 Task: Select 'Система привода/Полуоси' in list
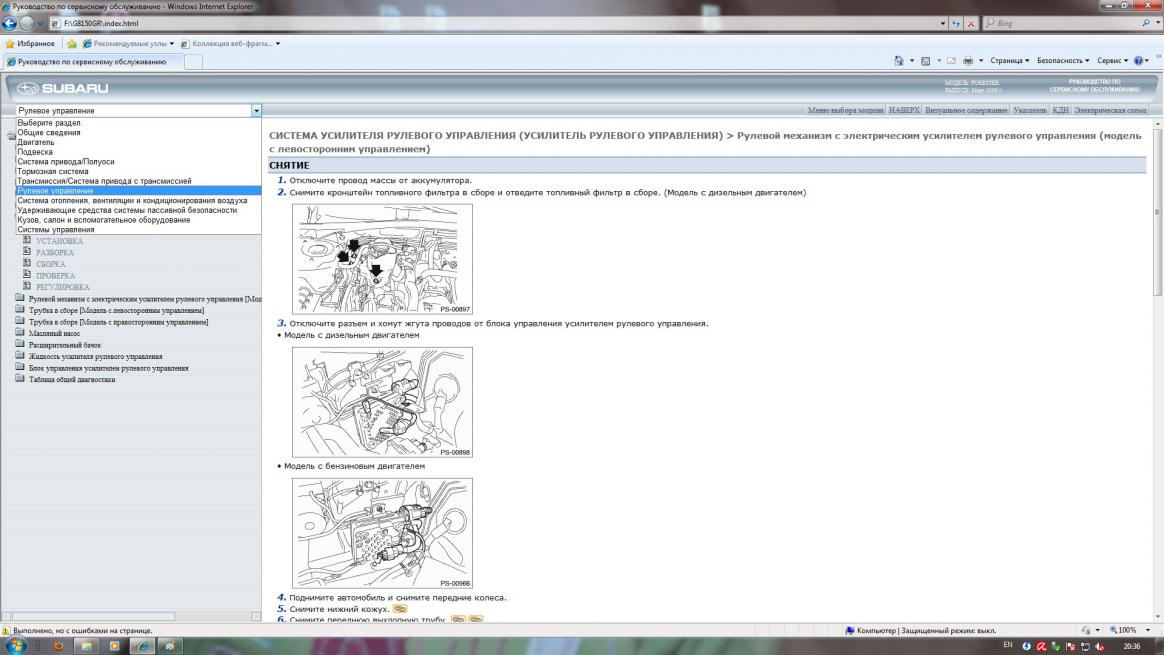click(138, 161)
